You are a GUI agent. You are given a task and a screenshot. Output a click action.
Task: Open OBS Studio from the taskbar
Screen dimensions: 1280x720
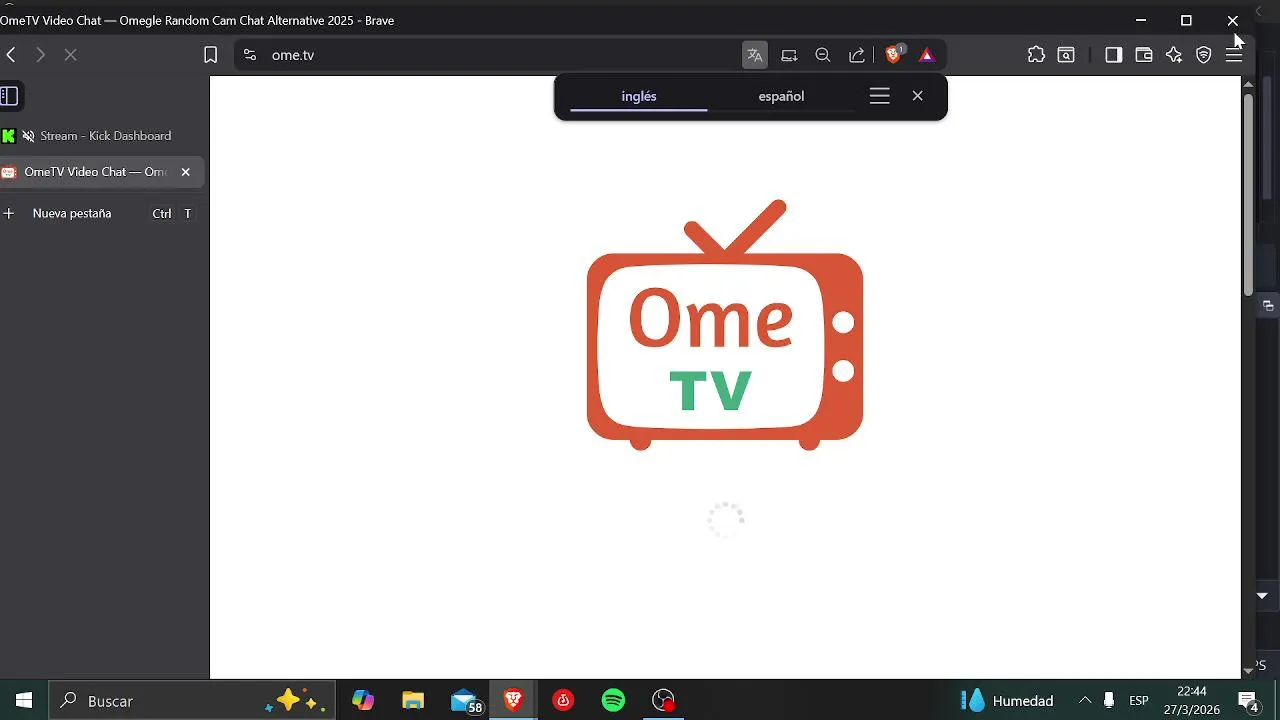(663, 700)
